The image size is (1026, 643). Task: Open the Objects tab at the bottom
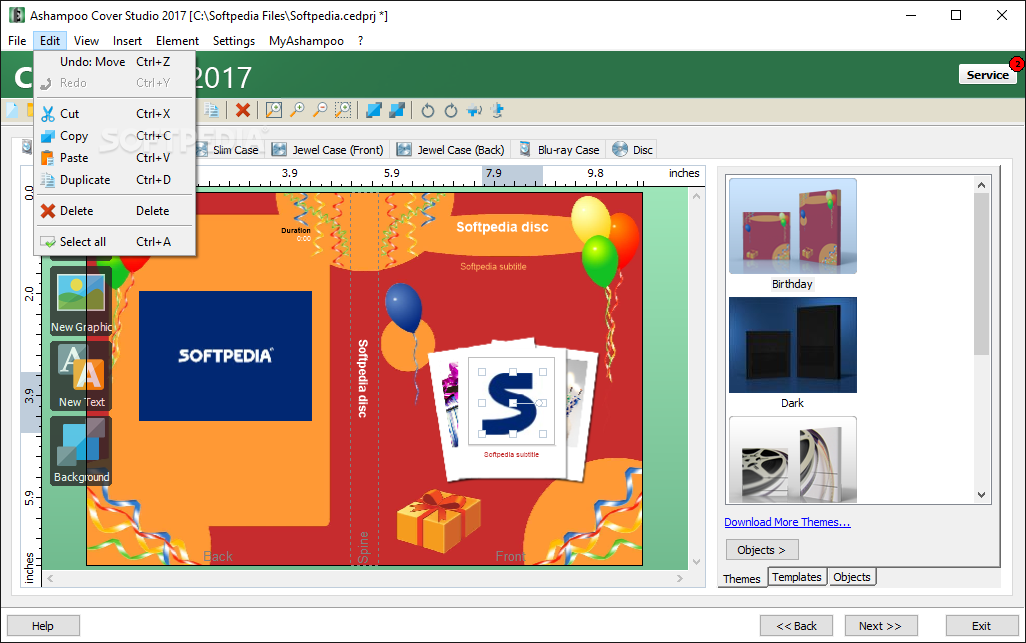point(852,577)
